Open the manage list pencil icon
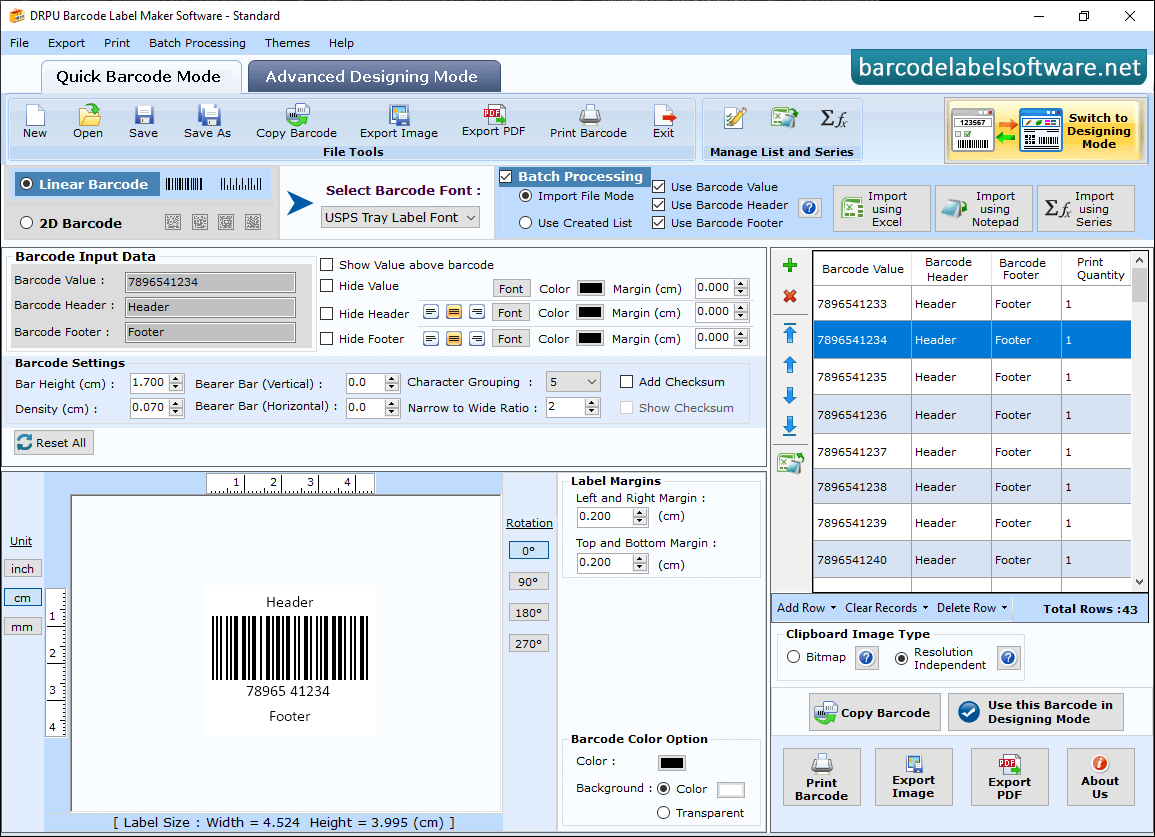Viewport: 1155px width, 837px height. click(734, 118)
